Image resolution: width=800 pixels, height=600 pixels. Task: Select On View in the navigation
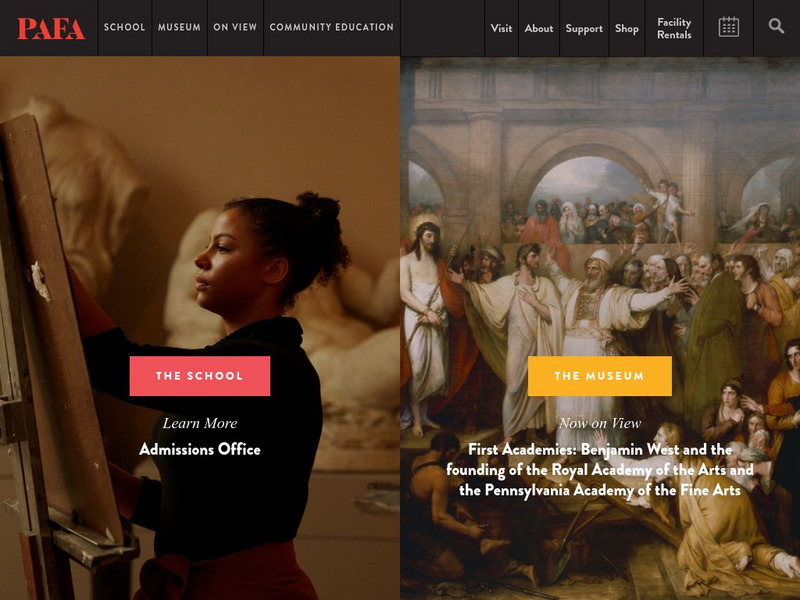[235, 27]
